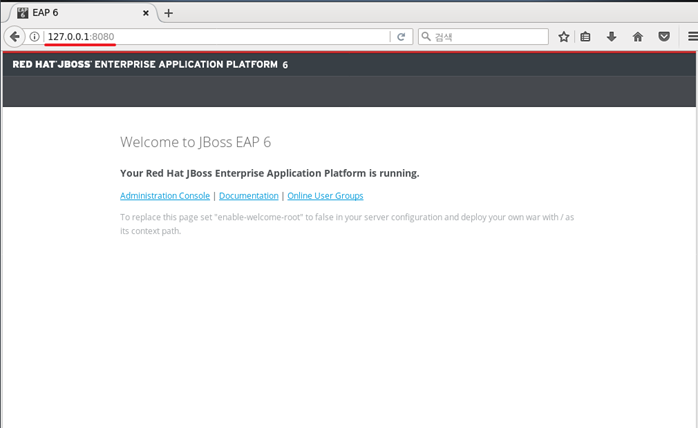Image resolution: width=698 pixels, height=428 pixels.
Task: Click the Welcome to JBoss EAP 6 heading
Action: pyautogui.click(x=195, y=142)
